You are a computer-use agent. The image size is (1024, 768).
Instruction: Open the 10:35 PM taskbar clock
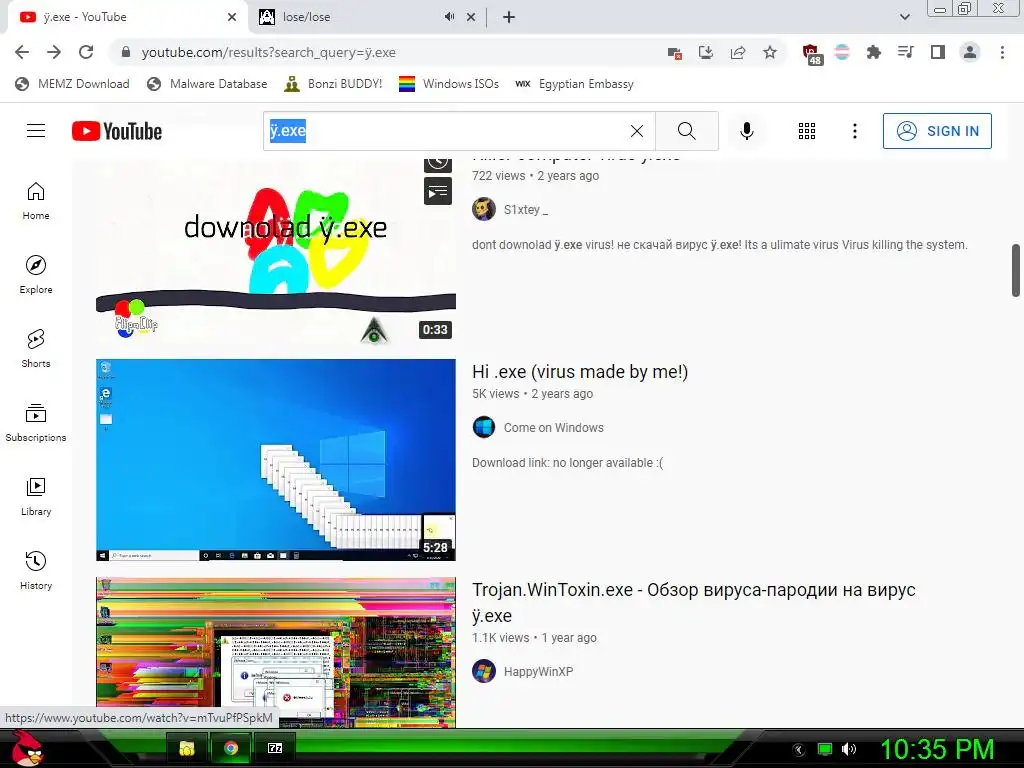tap(936, 749)
